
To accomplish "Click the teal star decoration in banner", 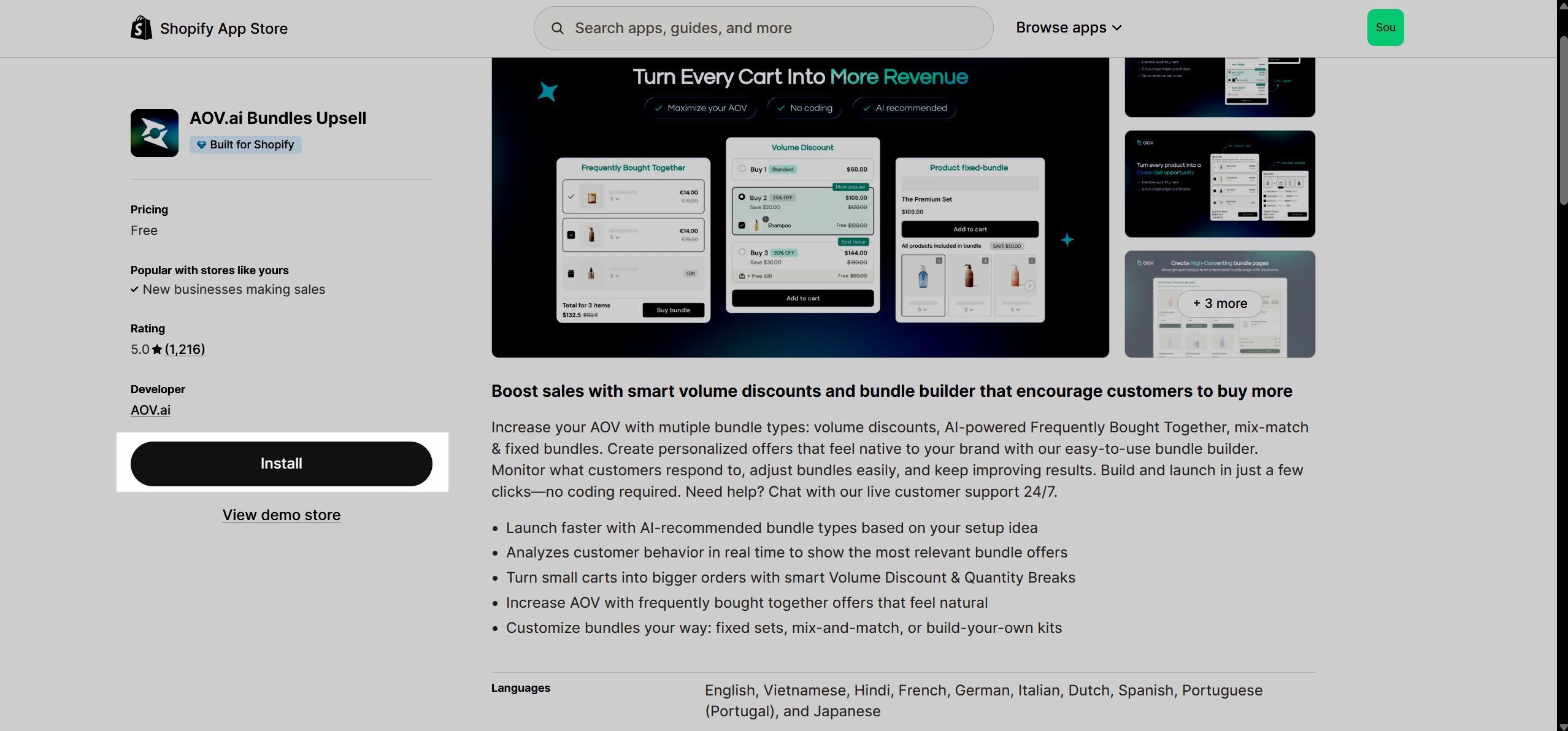I will 547,91.
